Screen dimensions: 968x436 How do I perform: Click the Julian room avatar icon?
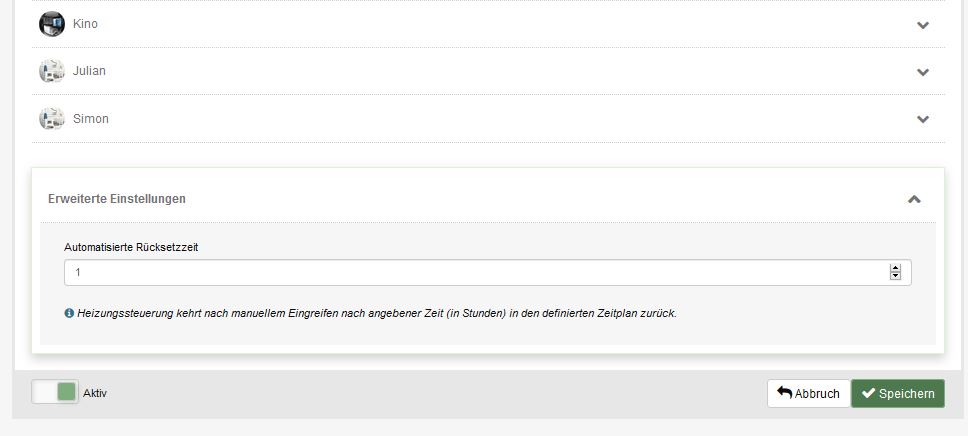[x=52, y=71]
